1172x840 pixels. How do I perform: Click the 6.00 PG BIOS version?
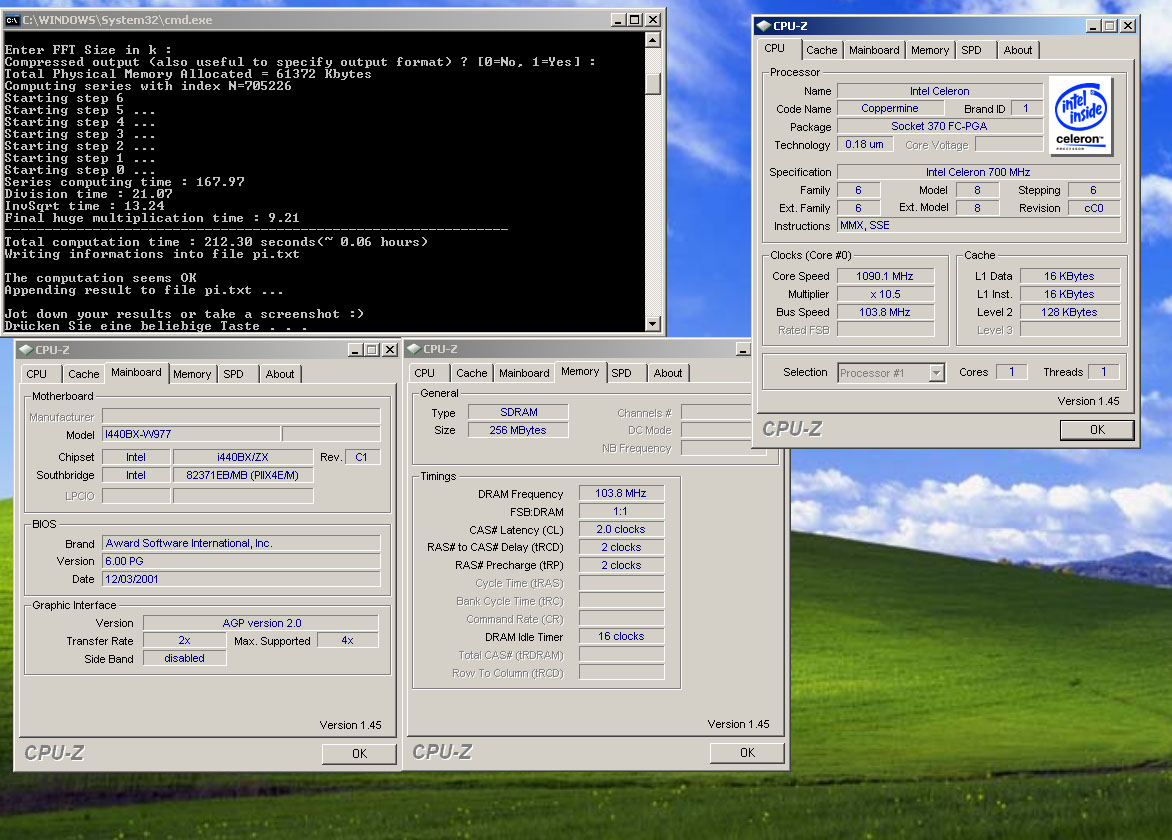(241, 560)
